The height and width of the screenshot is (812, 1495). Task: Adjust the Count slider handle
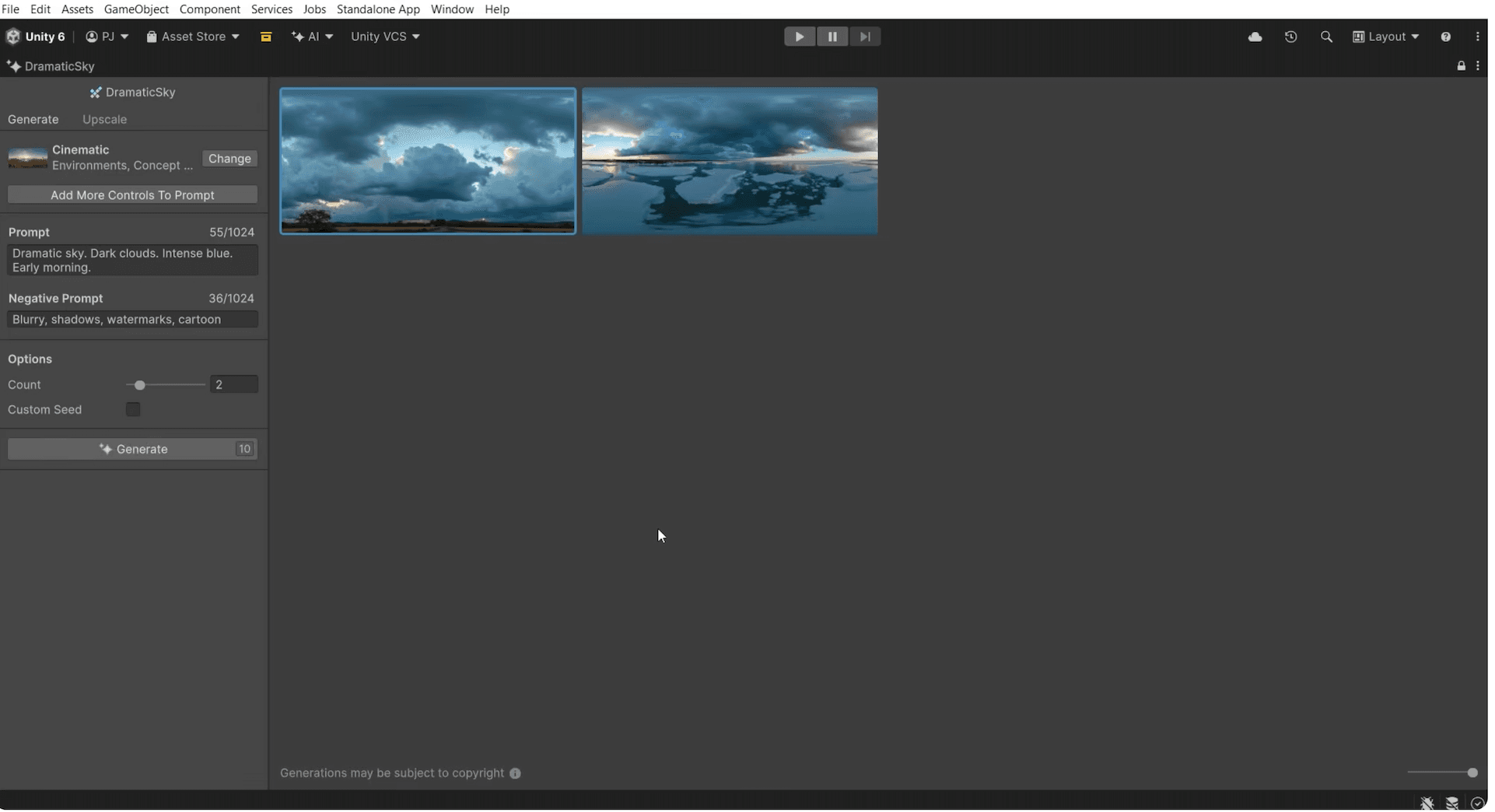pyautogui.click(x=140, y=386)
